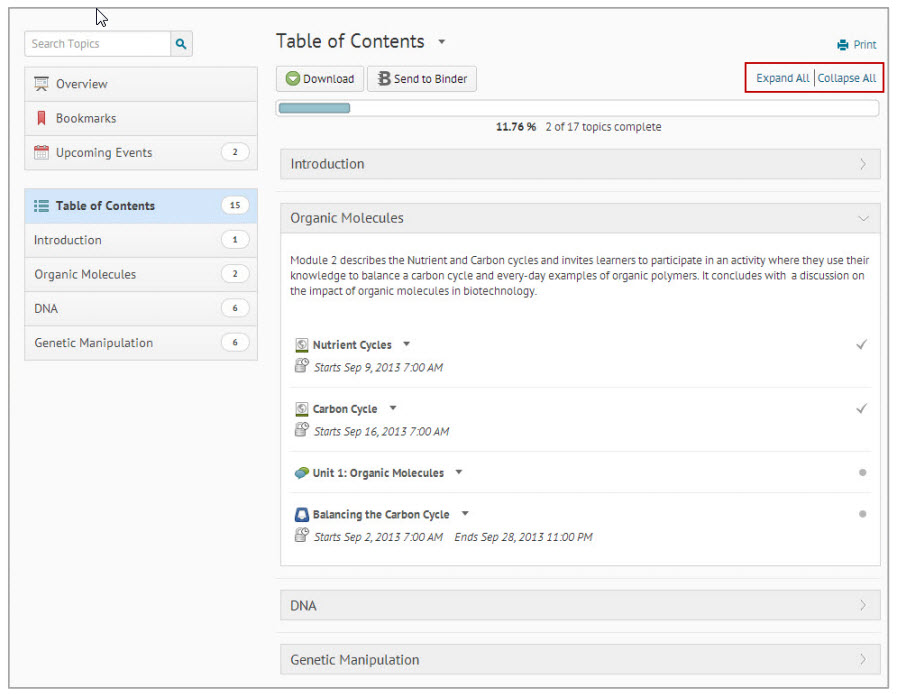Click Nutrient Cycles completion checkmark
This screenshot has width=898, height=694.
862,345
